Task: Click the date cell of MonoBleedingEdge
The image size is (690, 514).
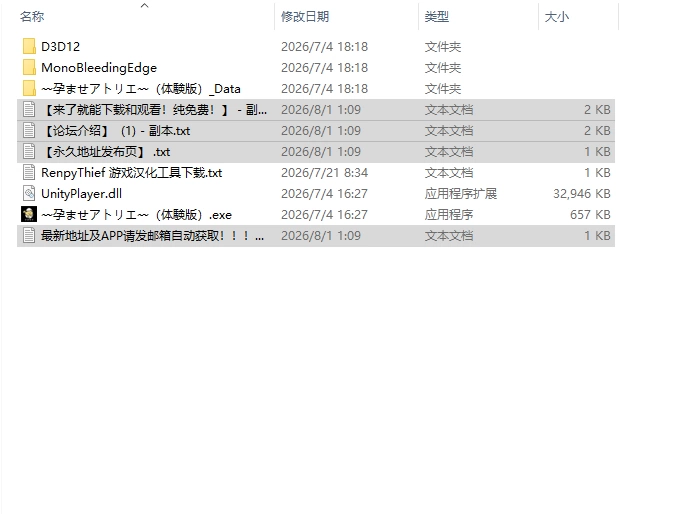Action: (325, 68)
